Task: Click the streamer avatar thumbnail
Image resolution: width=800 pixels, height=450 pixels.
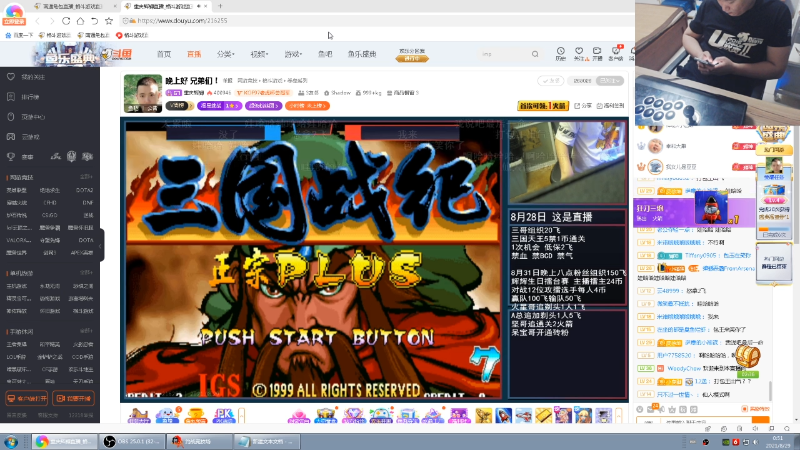Action: click(143, 93)
